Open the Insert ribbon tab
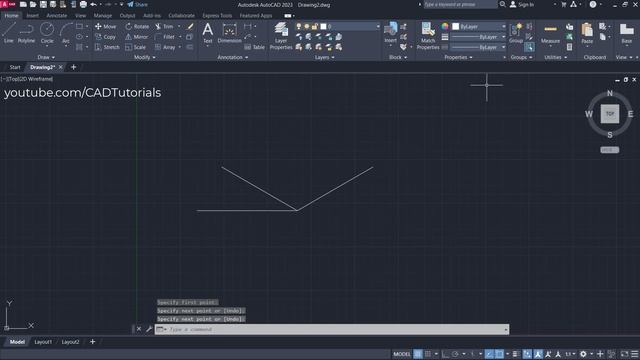 pos(32,16)
